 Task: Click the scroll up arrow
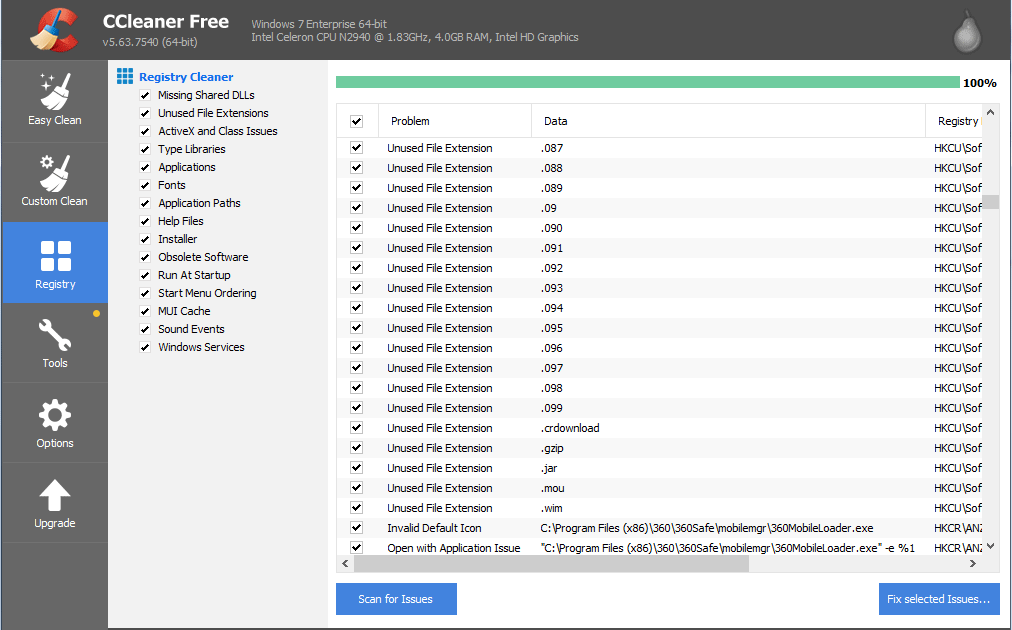pyautogui.click(x=991, y=113)
